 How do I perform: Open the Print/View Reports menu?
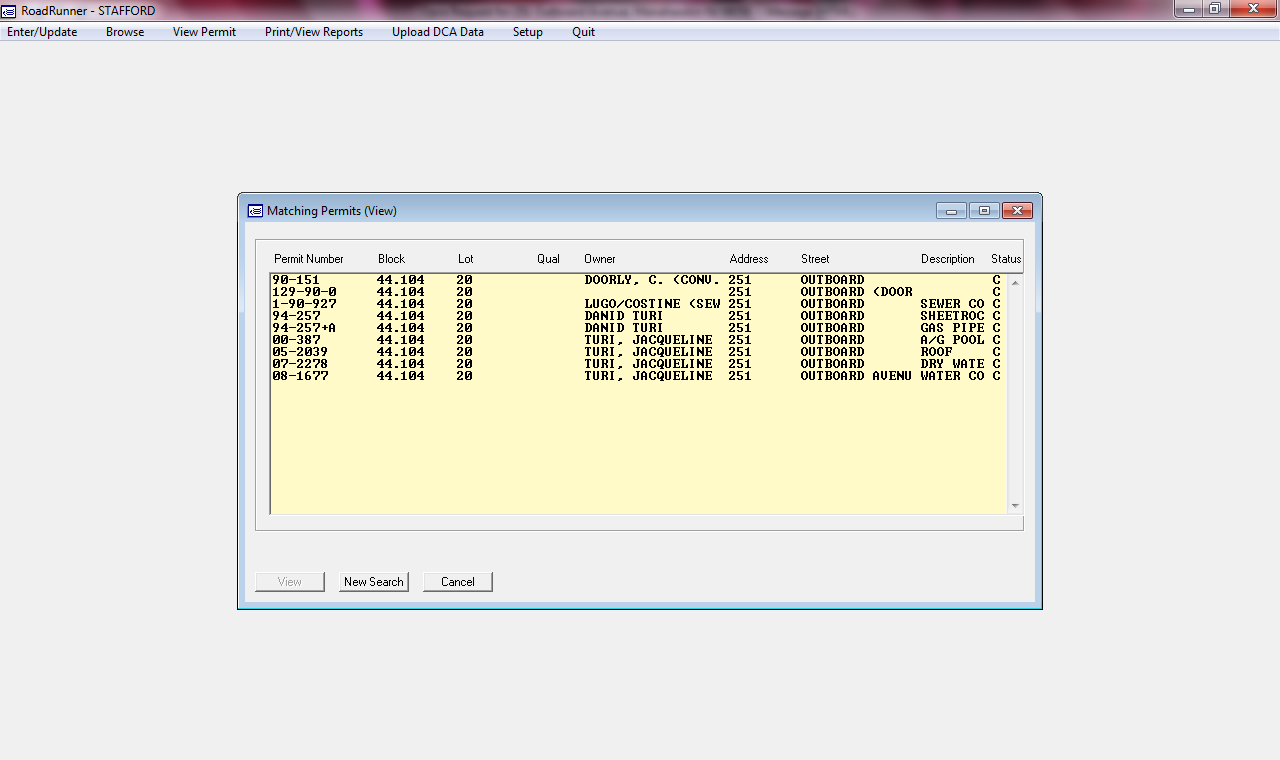tap(314, 32)
